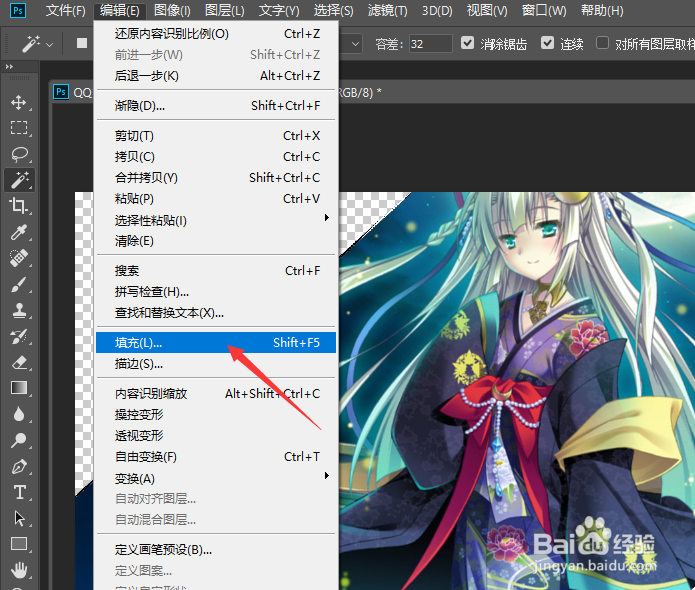
Task: Open the 3D menu
Action: click(437, 10)
